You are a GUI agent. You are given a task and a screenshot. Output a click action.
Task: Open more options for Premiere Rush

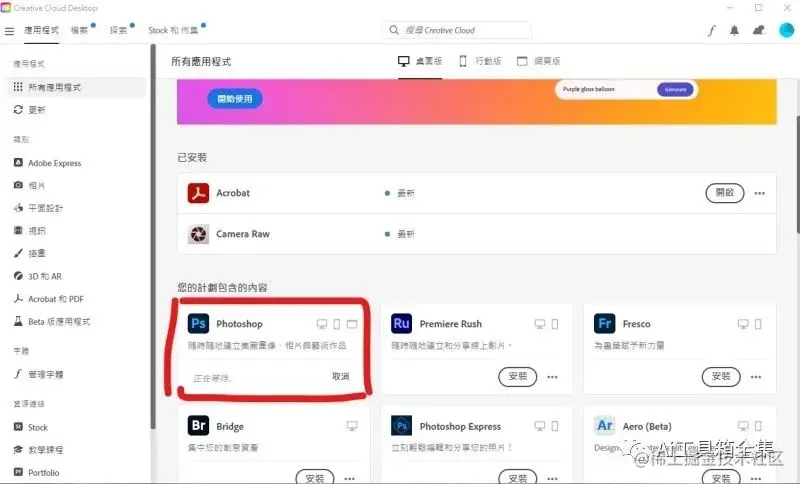click(553, 377)
